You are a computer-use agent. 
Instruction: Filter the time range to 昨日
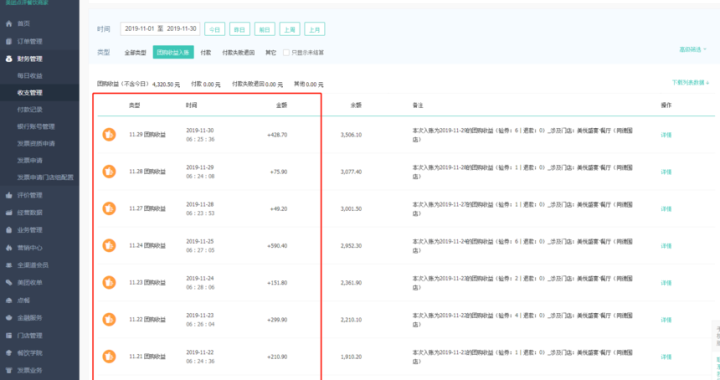[240, 29]
